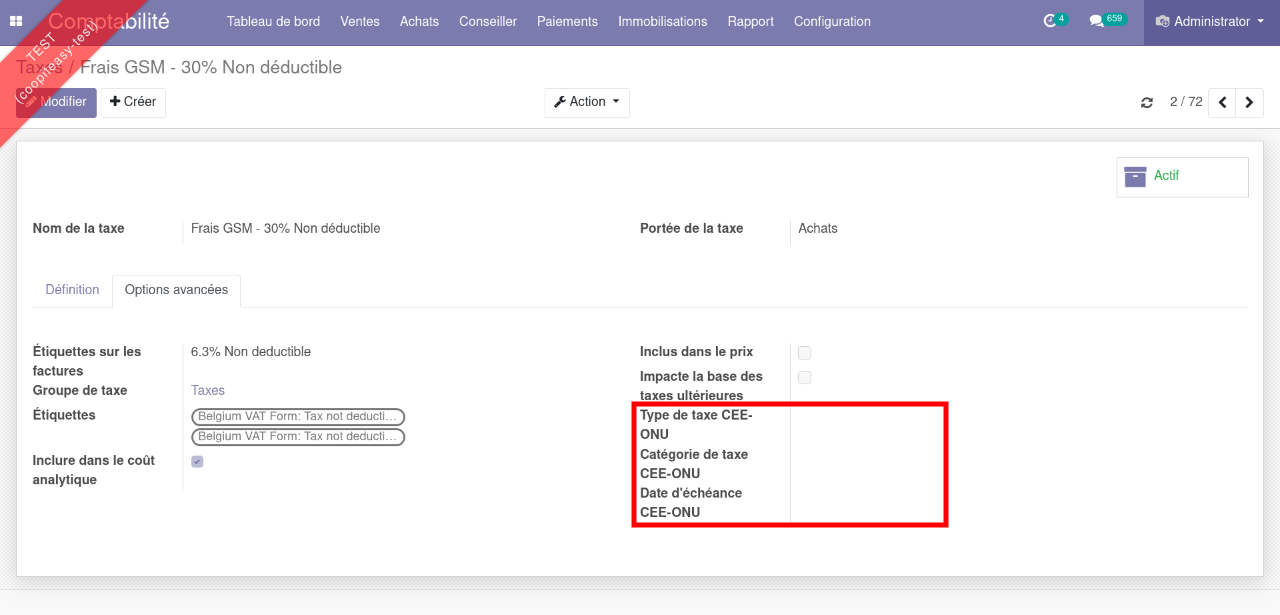Go to next record with right arrow

coord(1249,102)
